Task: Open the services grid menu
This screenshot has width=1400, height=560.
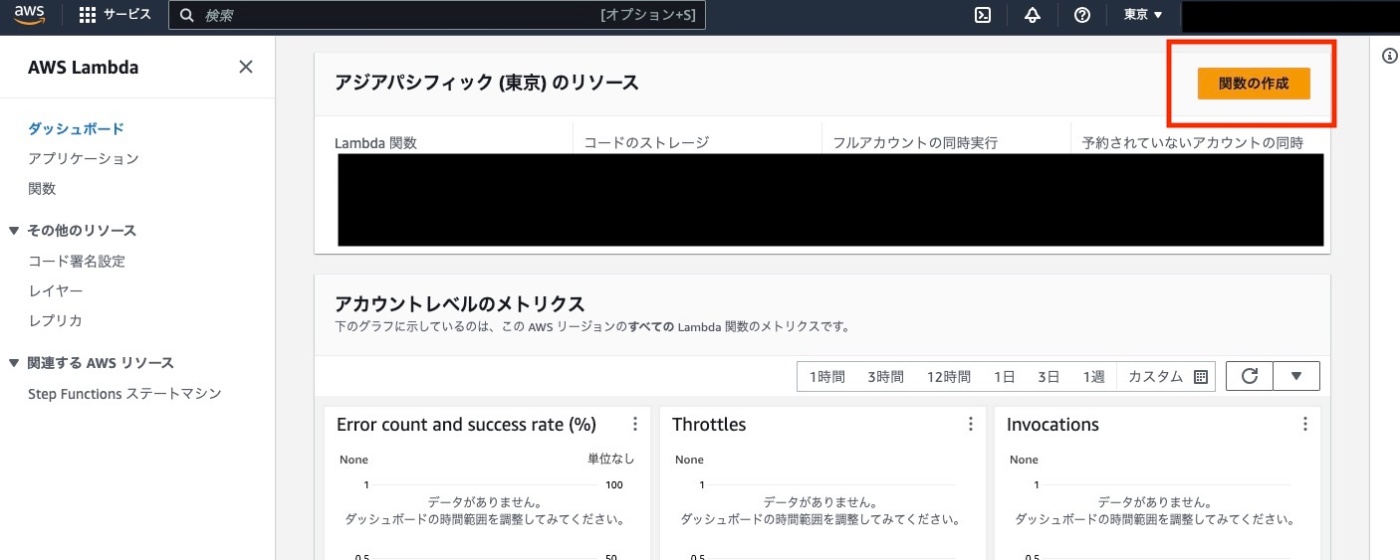Action: (87, 15)
